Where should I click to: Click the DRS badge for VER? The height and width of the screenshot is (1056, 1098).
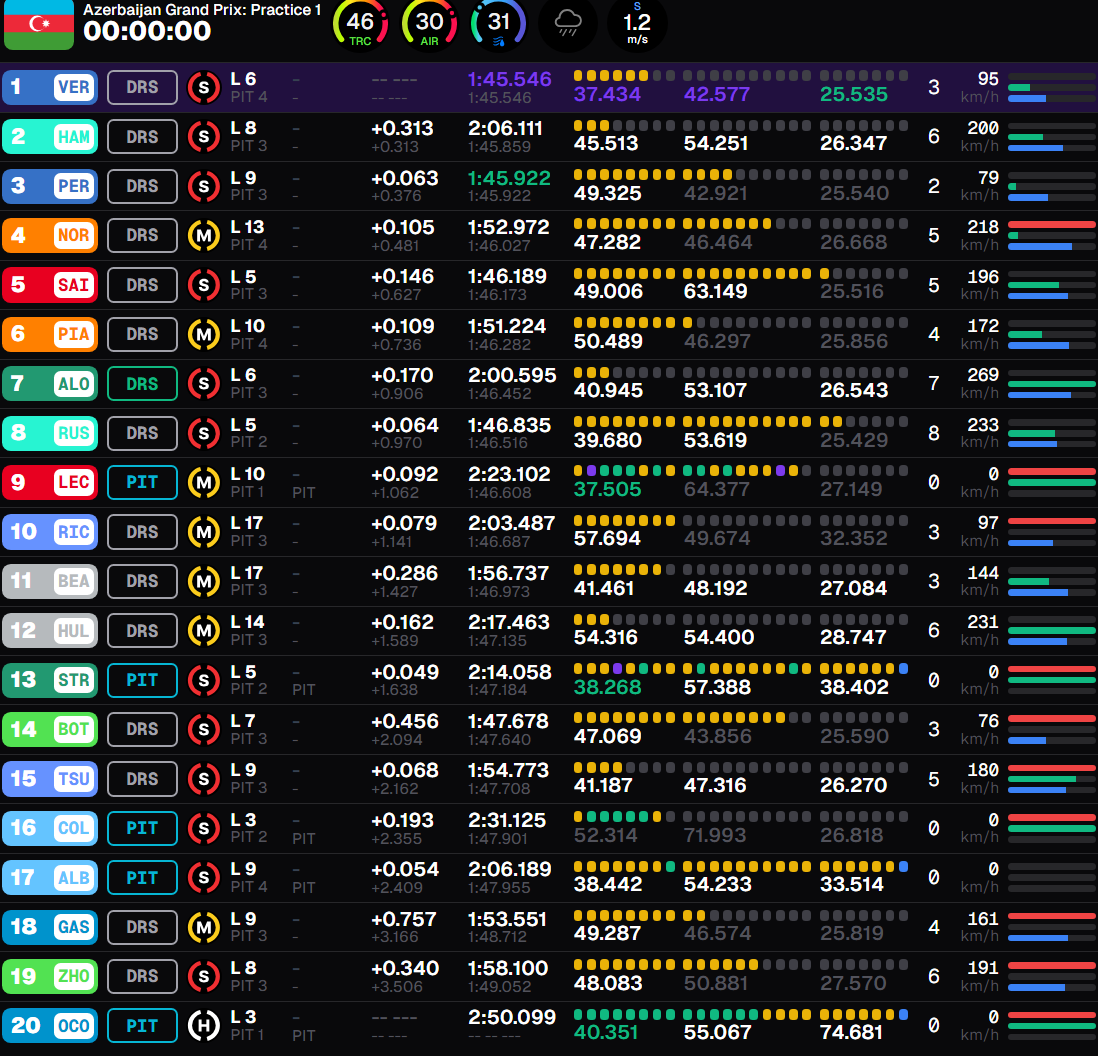[142, 88]
